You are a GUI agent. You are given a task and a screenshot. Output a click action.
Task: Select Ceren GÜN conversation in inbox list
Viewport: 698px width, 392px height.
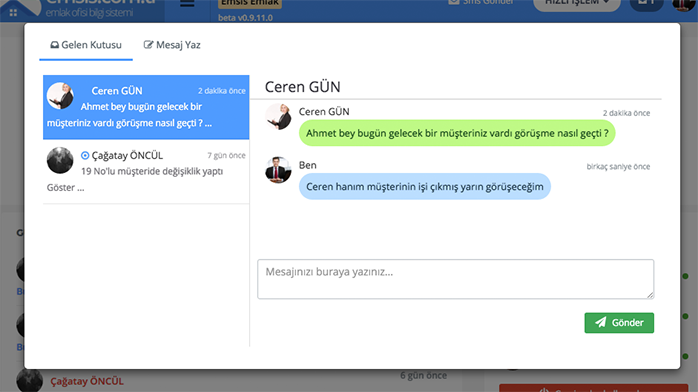[x=146, y=107]
